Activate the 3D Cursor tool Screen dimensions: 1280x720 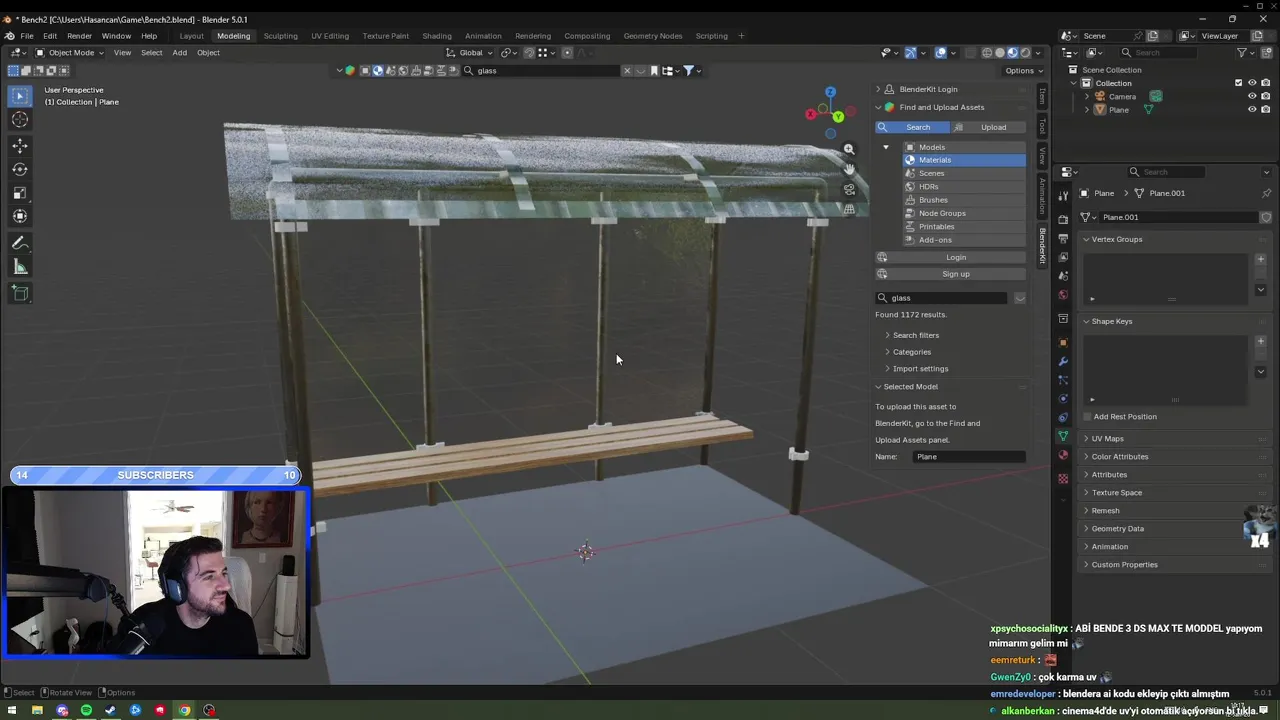pos(20,120)
